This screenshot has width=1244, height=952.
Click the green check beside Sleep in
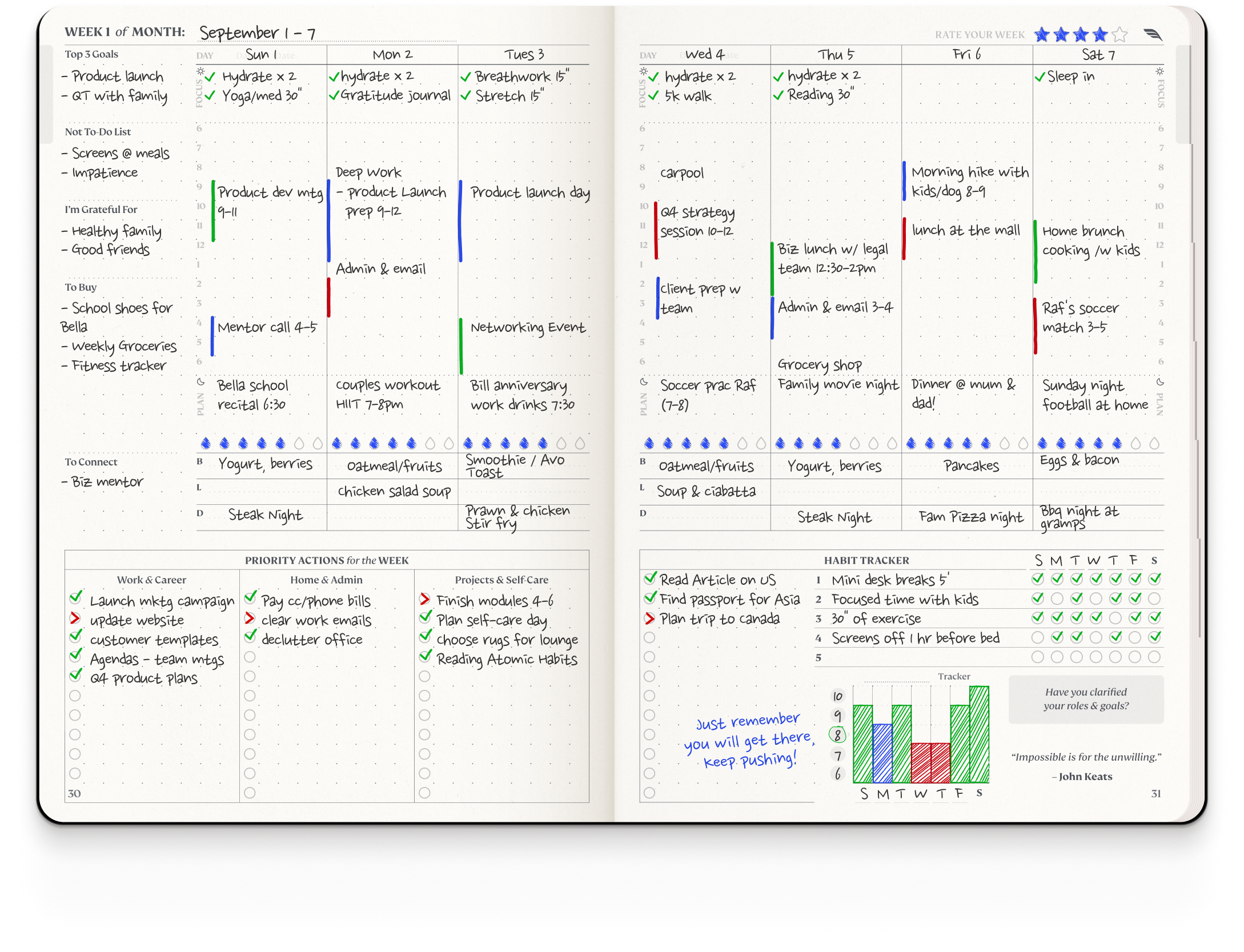point(1040,77)
